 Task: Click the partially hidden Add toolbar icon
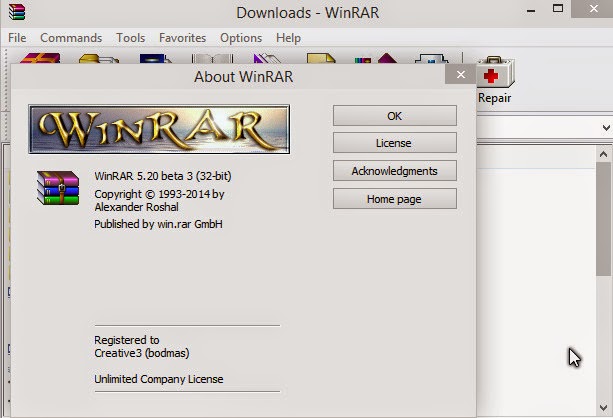[40, 59]
